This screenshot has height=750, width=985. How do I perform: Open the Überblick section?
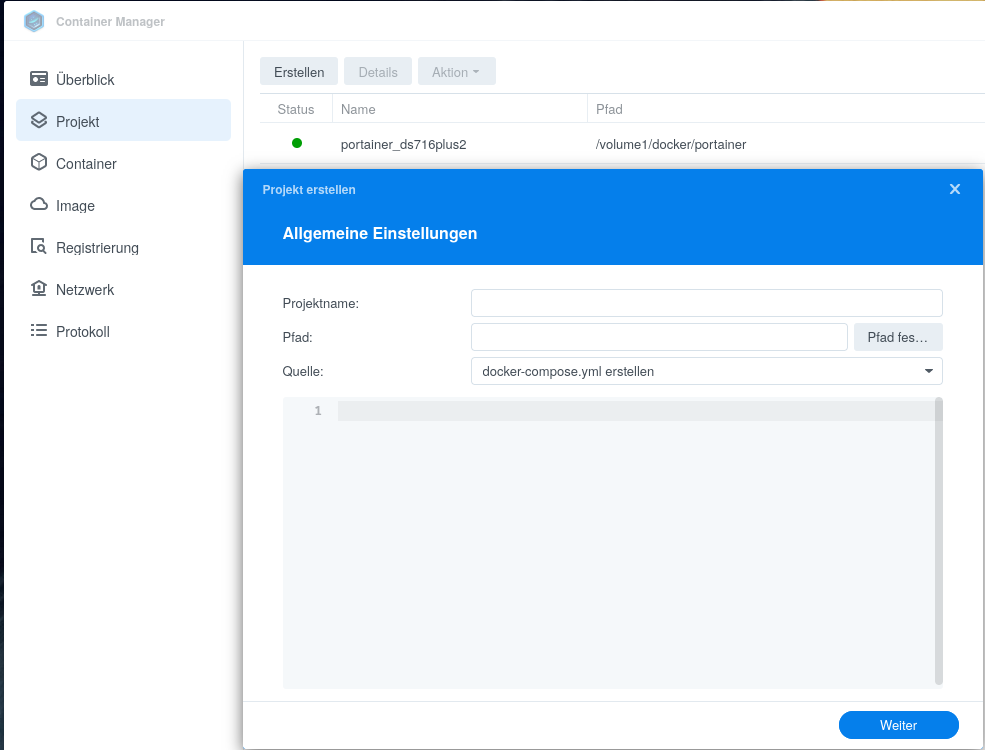coord(123,79)
